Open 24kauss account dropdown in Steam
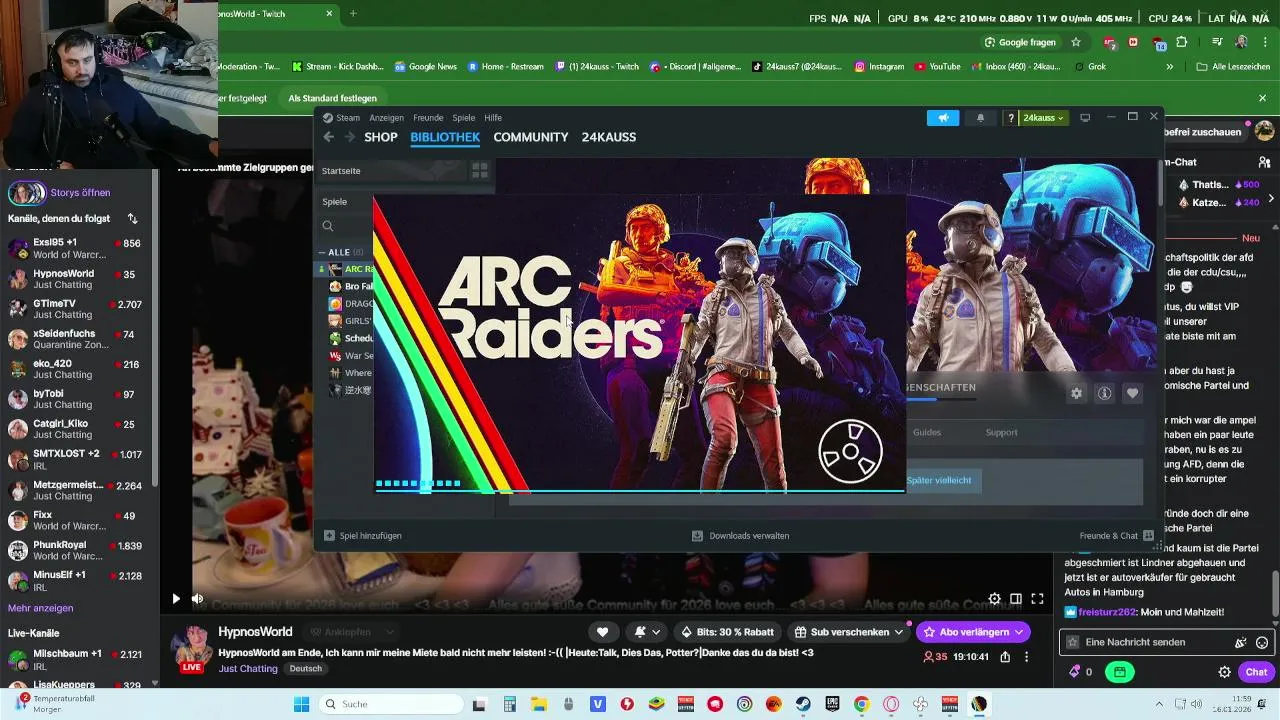 click(1044, 118)
